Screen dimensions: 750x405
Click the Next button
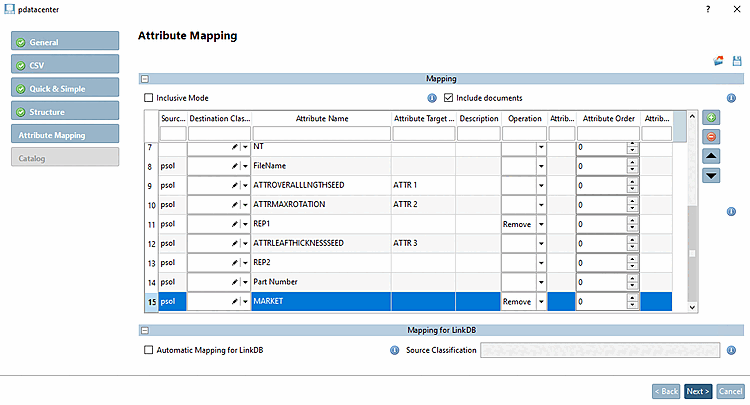point(698,391)
